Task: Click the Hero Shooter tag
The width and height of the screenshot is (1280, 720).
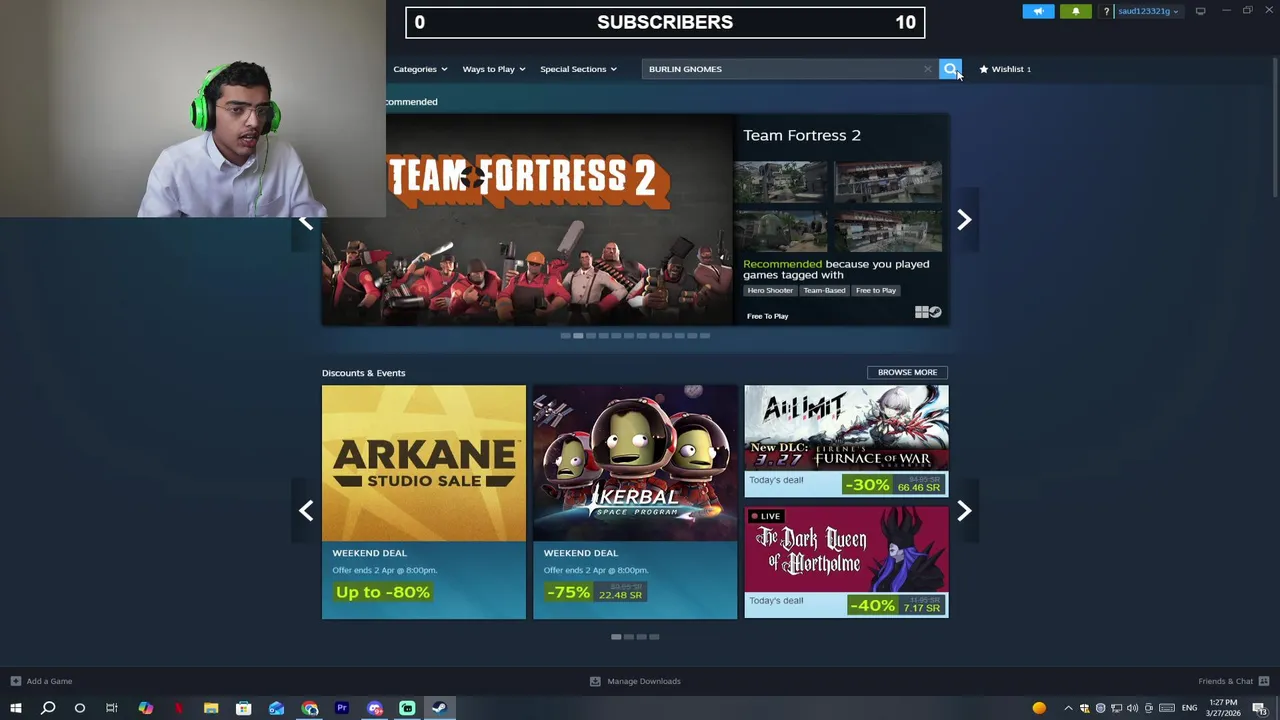Action: [x=770, y=290]
